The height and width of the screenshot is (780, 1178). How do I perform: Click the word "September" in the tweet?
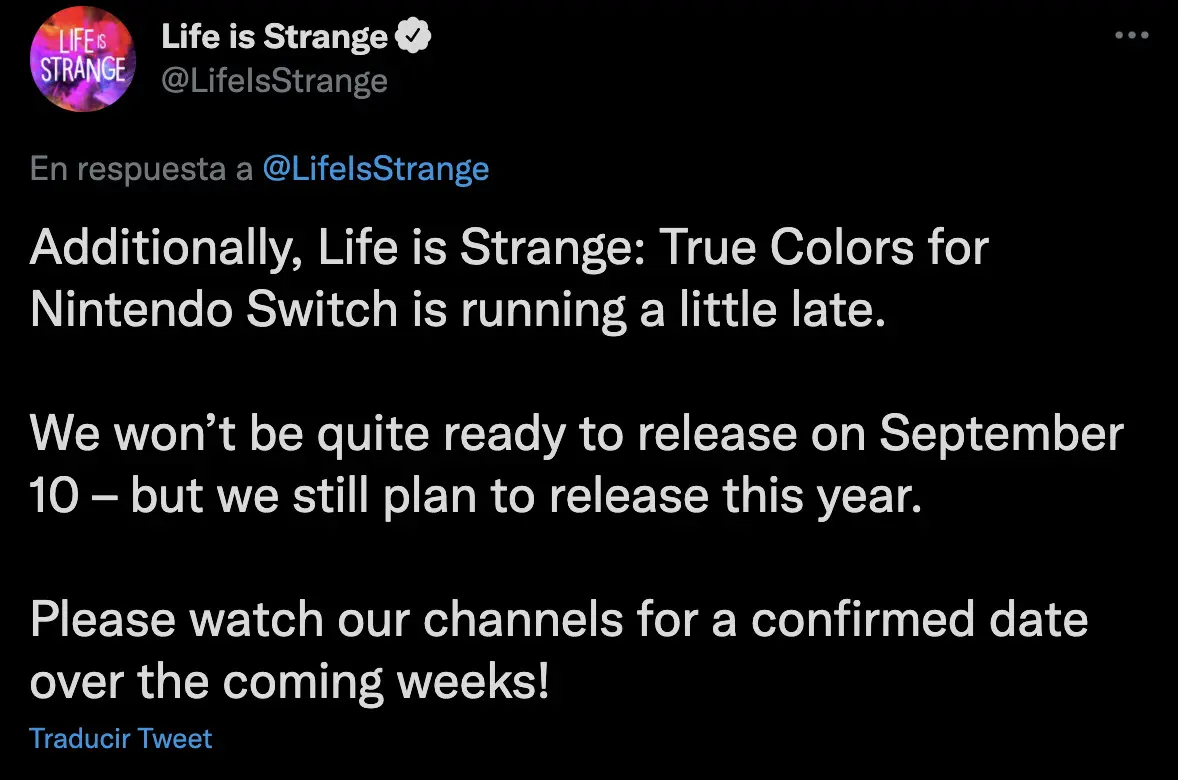click(1001, 434)
